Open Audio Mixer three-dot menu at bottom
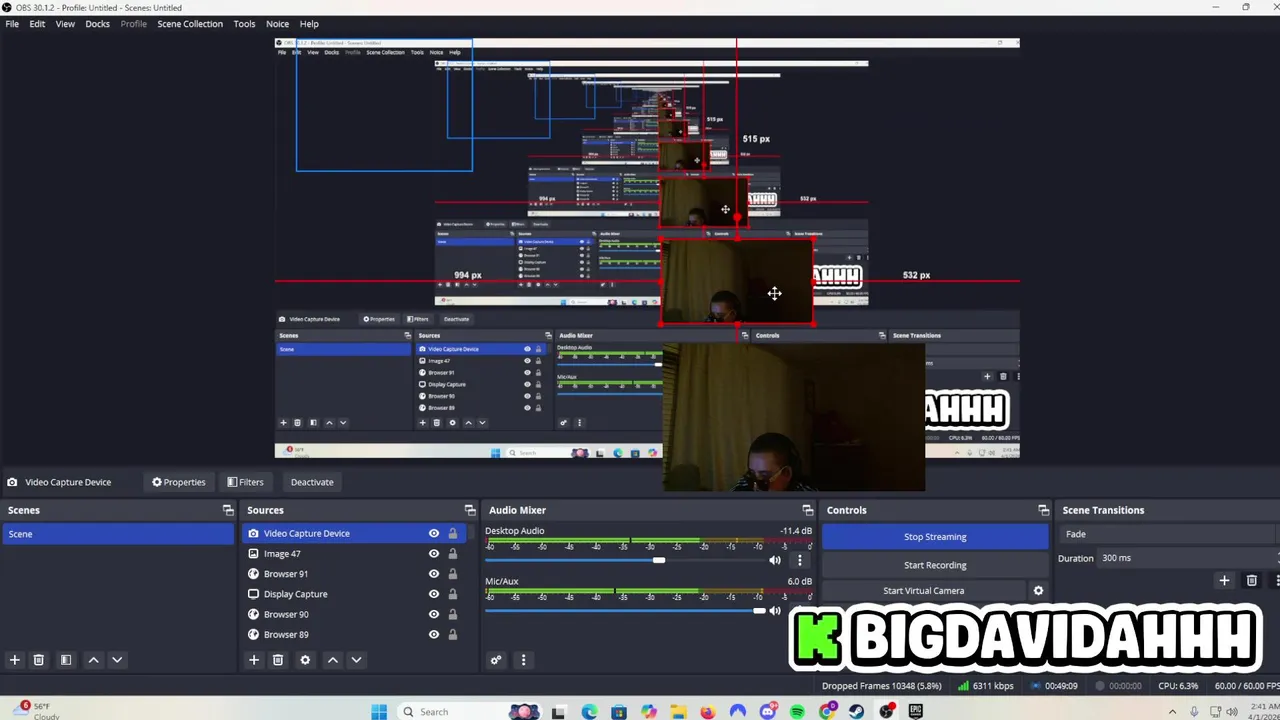Image resolution: width=1280 pixels, height=720 pixels. [523, 660]
